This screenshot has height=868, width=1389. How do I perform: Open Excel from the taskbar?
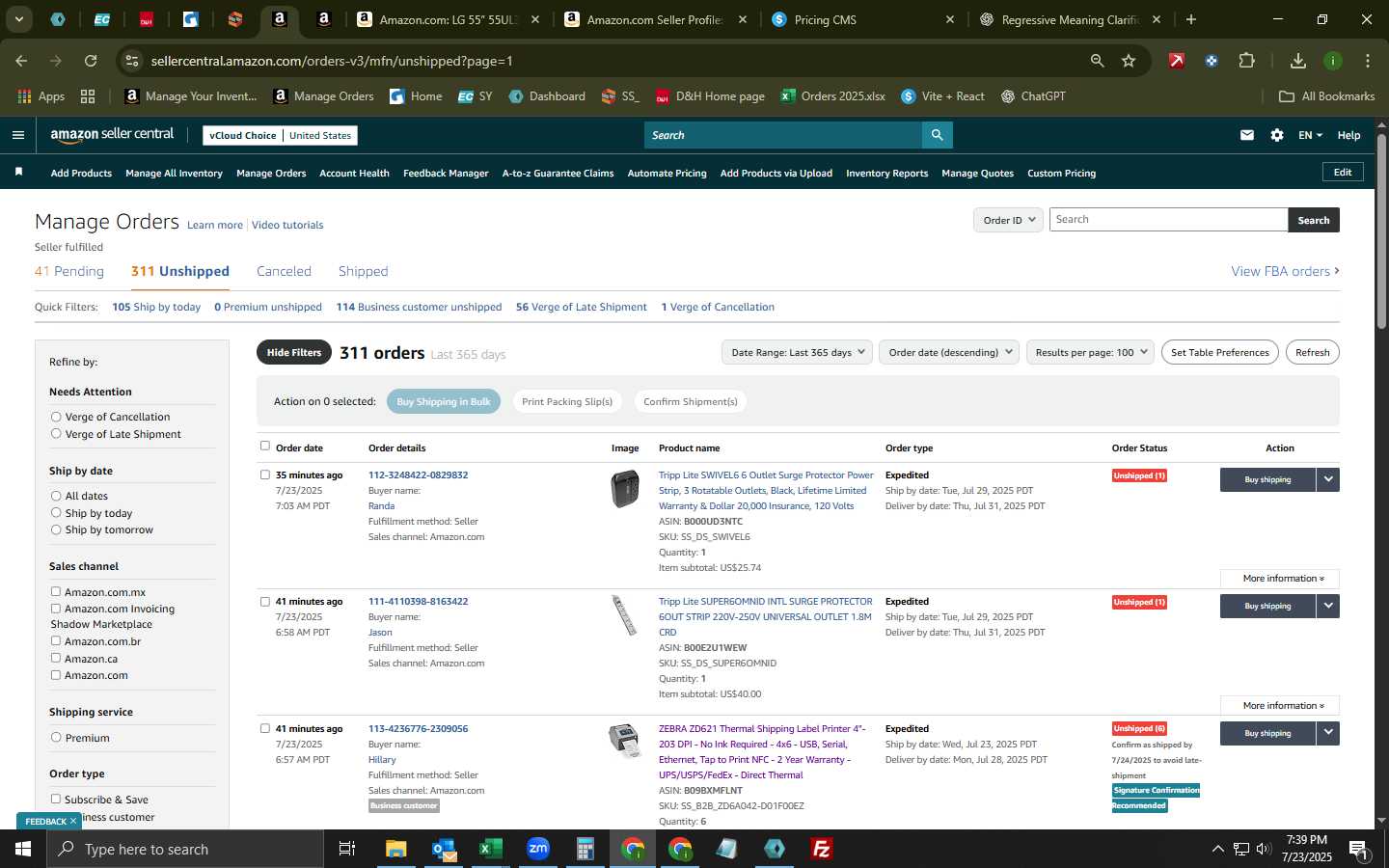pyautogui.click(x=491, y=849)
